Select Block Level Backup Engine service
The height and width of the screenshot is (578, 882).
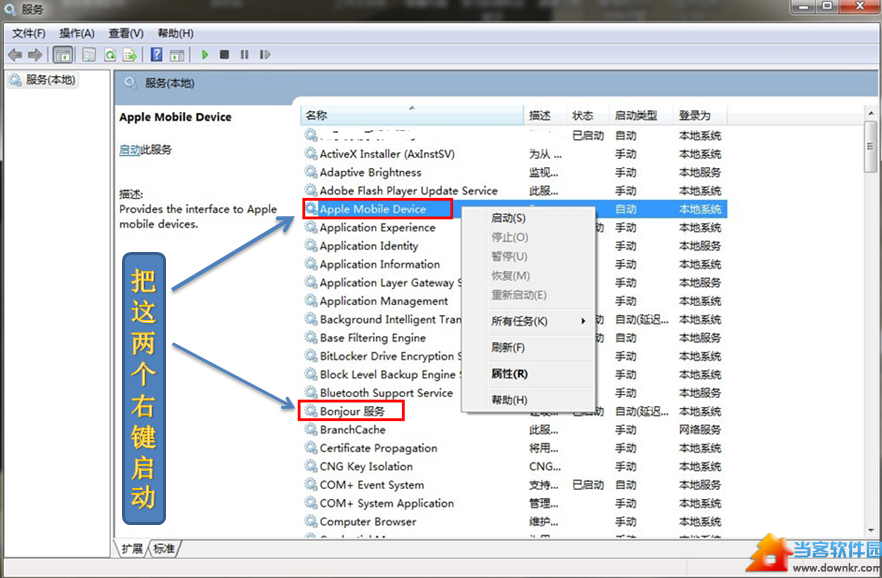coord(390,374)
